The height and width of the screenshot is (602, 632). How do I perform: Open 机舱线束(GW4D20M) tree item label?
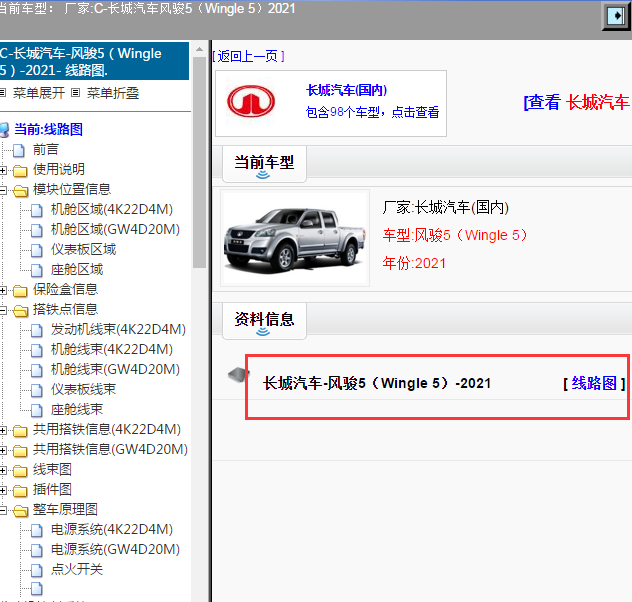[115, 370]
